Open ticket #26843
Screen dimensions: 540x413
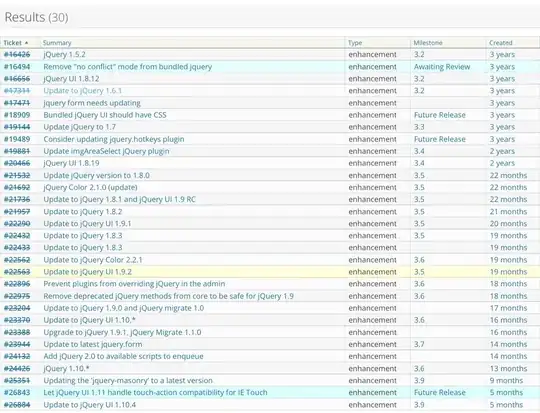click(17, 393)
